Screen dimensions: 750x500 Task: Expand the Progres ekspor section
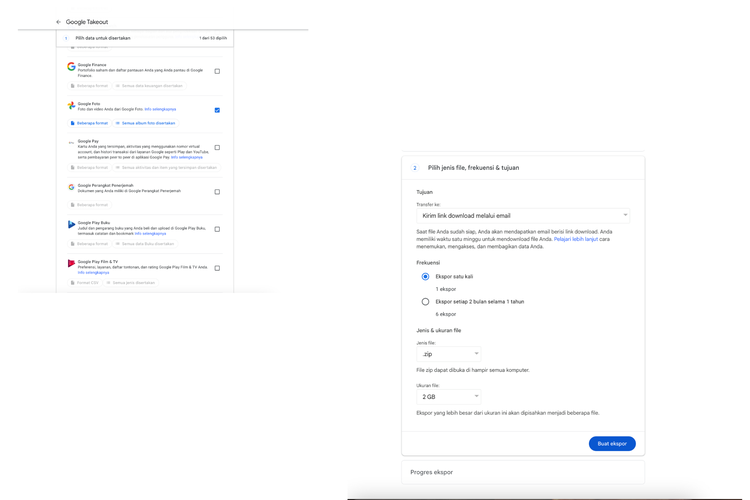point(523,472)
